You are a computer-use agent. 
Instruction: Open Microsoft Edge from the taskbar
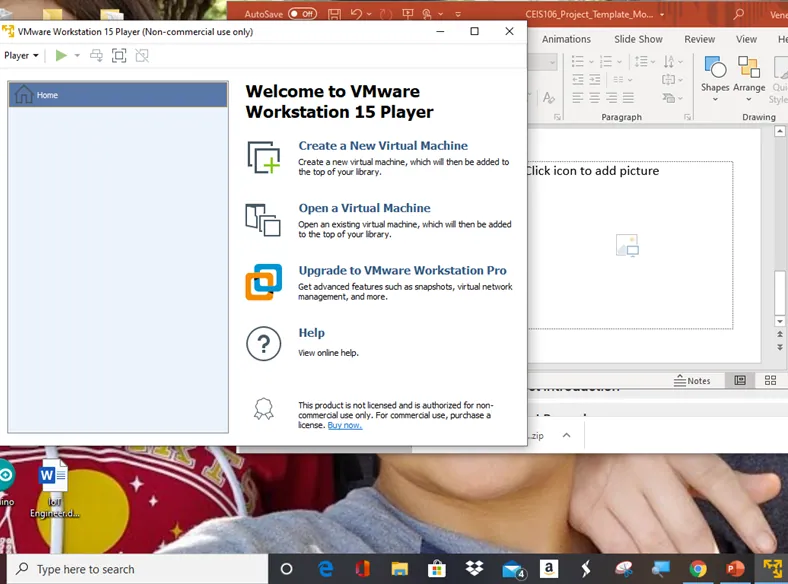pos(326,569)
